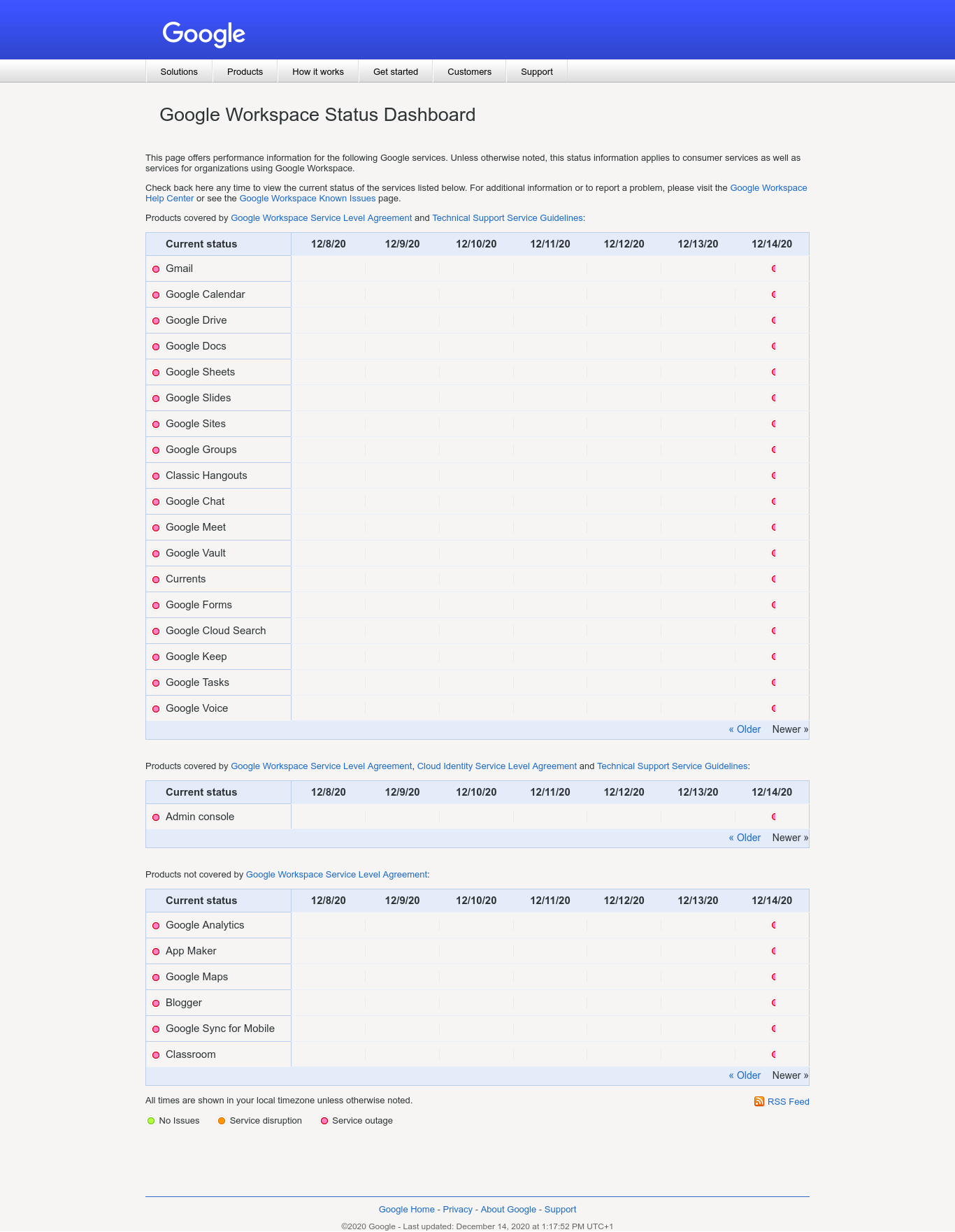The height and width of the screenshot is (1232, 955).
Task: Open Support link in the footer
Action: (x=560, y=1209)
